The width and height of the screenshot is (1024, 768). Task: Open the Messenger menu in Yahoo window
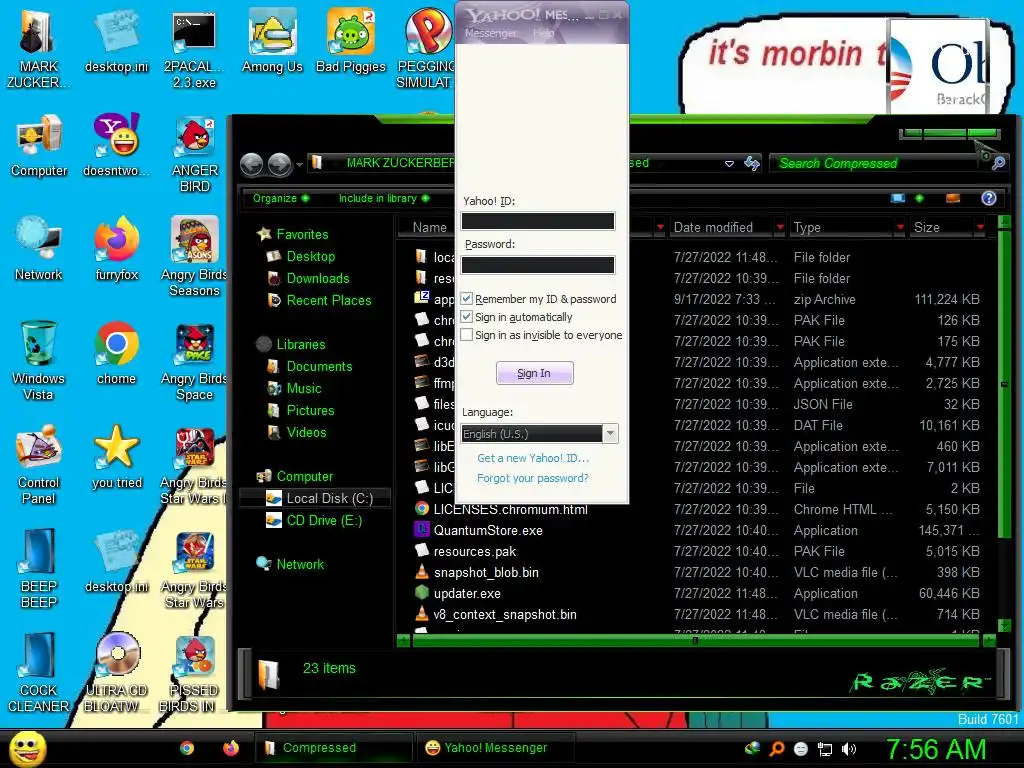coord(490,33)
